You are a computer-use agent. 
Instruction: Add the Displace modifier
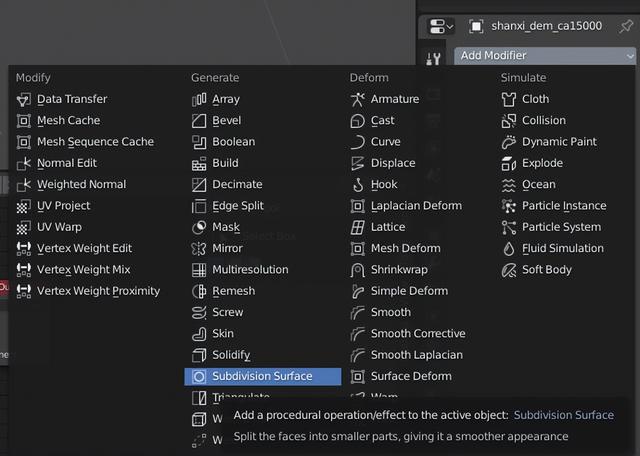click(392, 163)
